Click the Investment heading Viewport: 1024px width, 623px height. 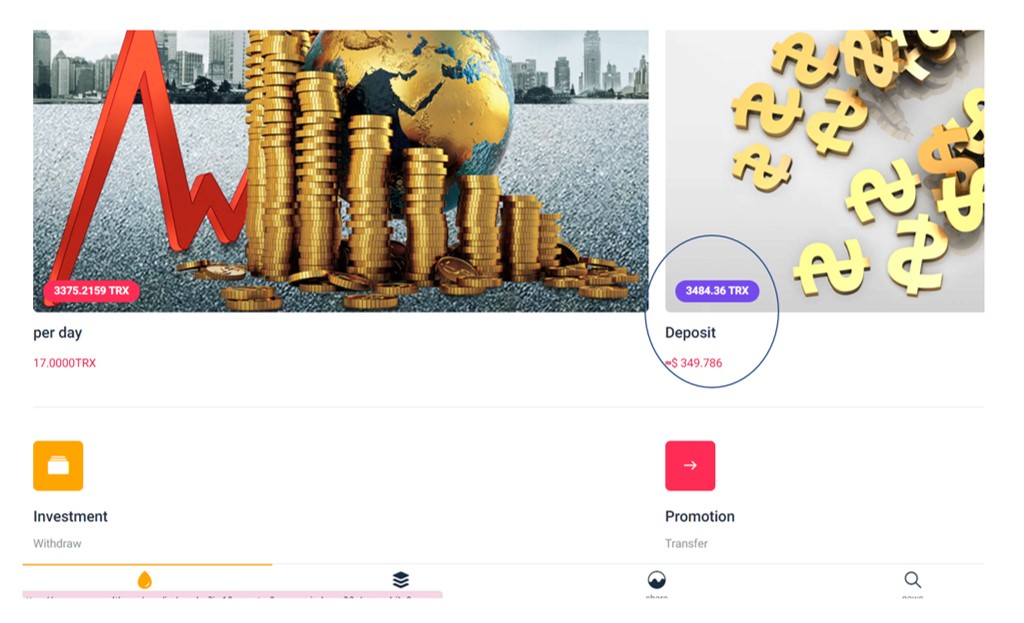point(71,517)
